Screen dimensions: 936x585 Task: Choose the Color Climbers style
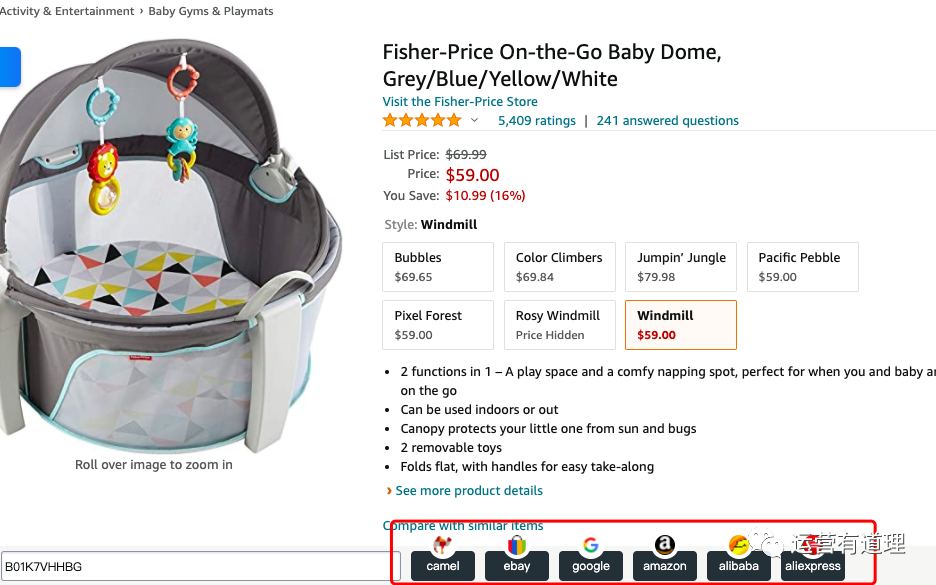560,267
